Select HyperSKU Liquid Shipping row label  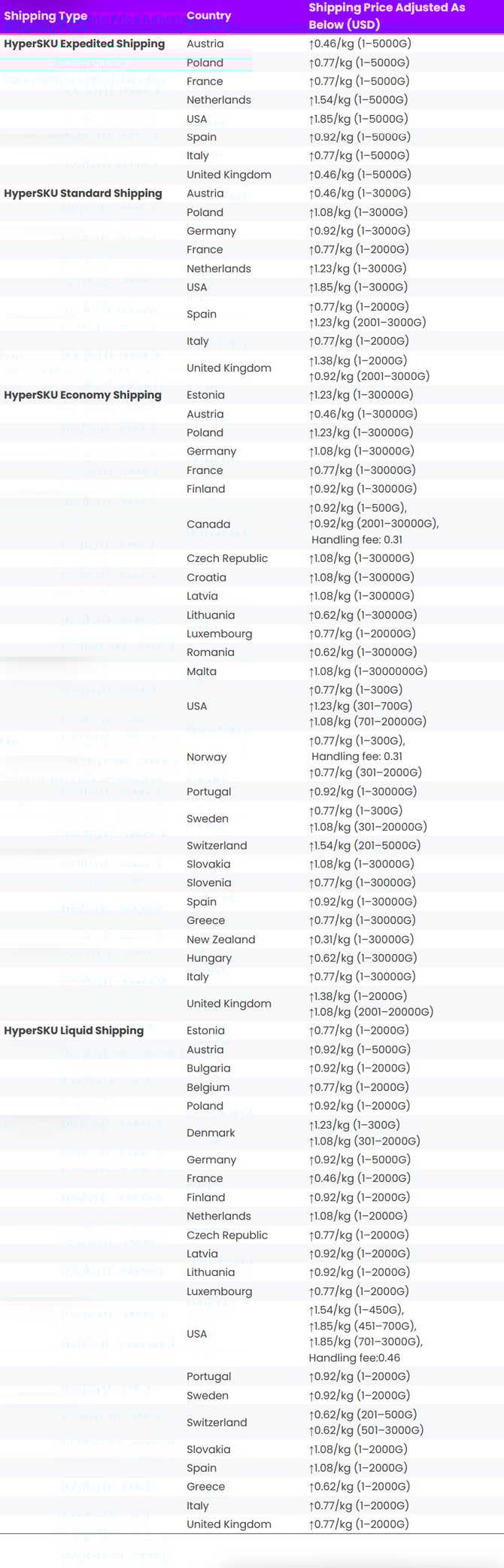coord(74,1031)
